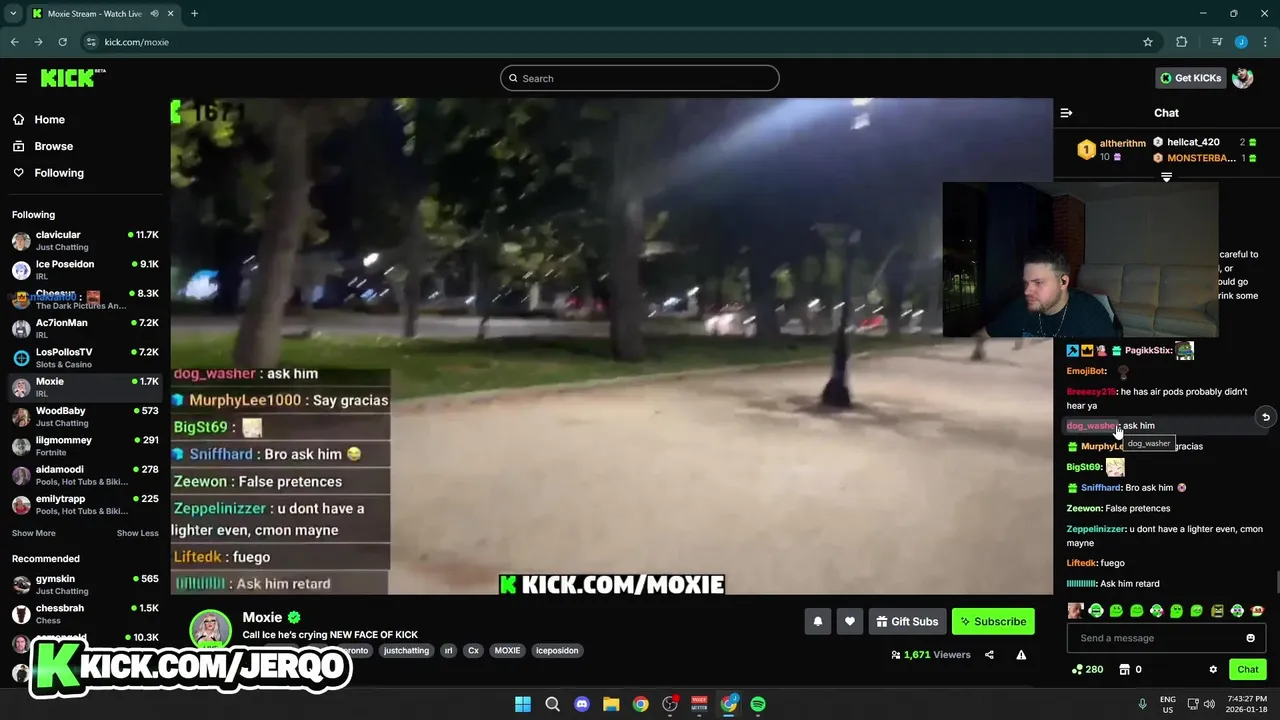Open a new browser tab

(x=194, y=13)
